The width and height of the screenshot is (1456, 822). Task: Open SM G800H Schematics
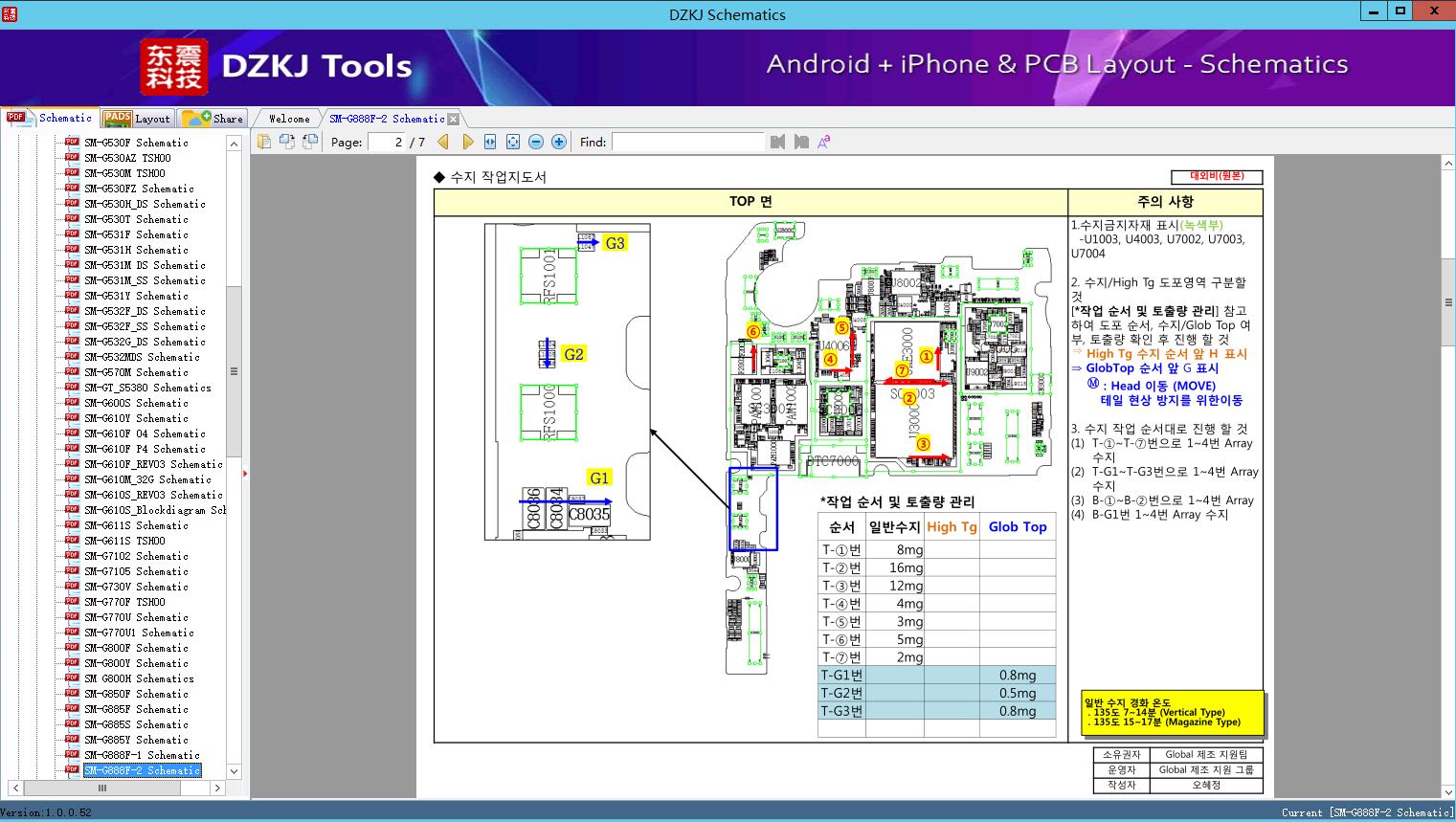[x=139, y=678]
